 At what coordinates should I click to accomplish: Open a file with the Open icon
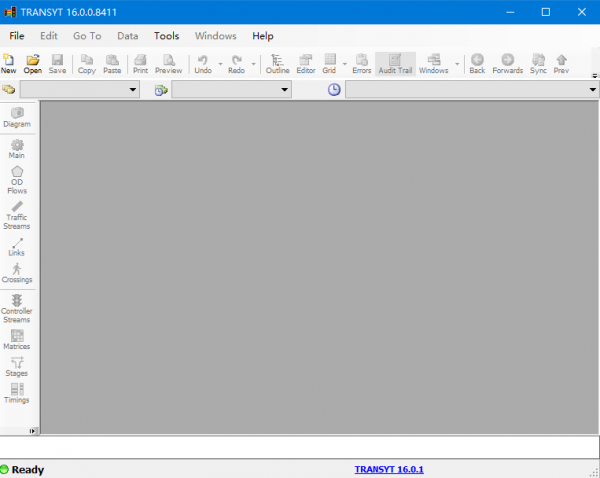pos(33,64)
